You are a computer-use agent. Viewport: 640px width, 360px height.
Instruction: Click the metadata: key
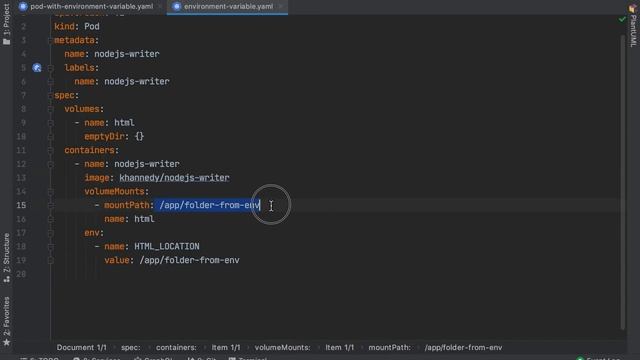(76, 40)
